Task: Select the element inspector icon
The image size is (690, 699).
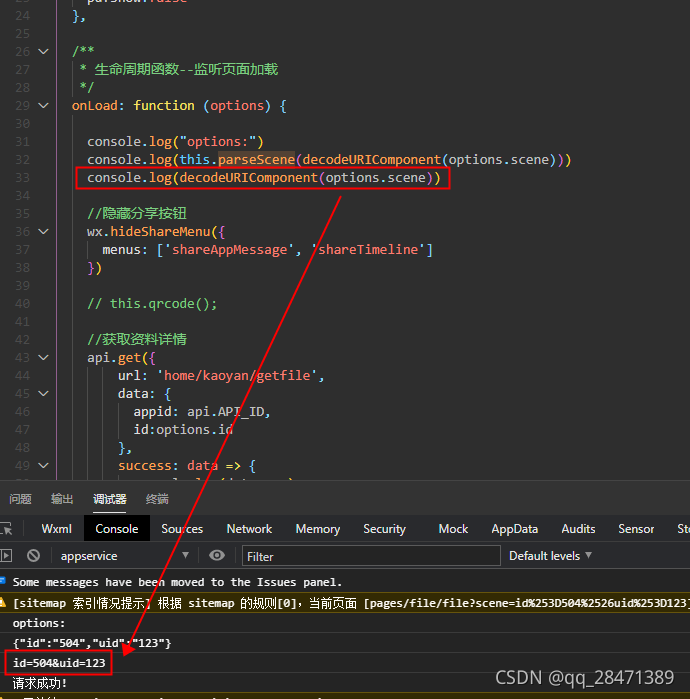Action: [6, 529]
